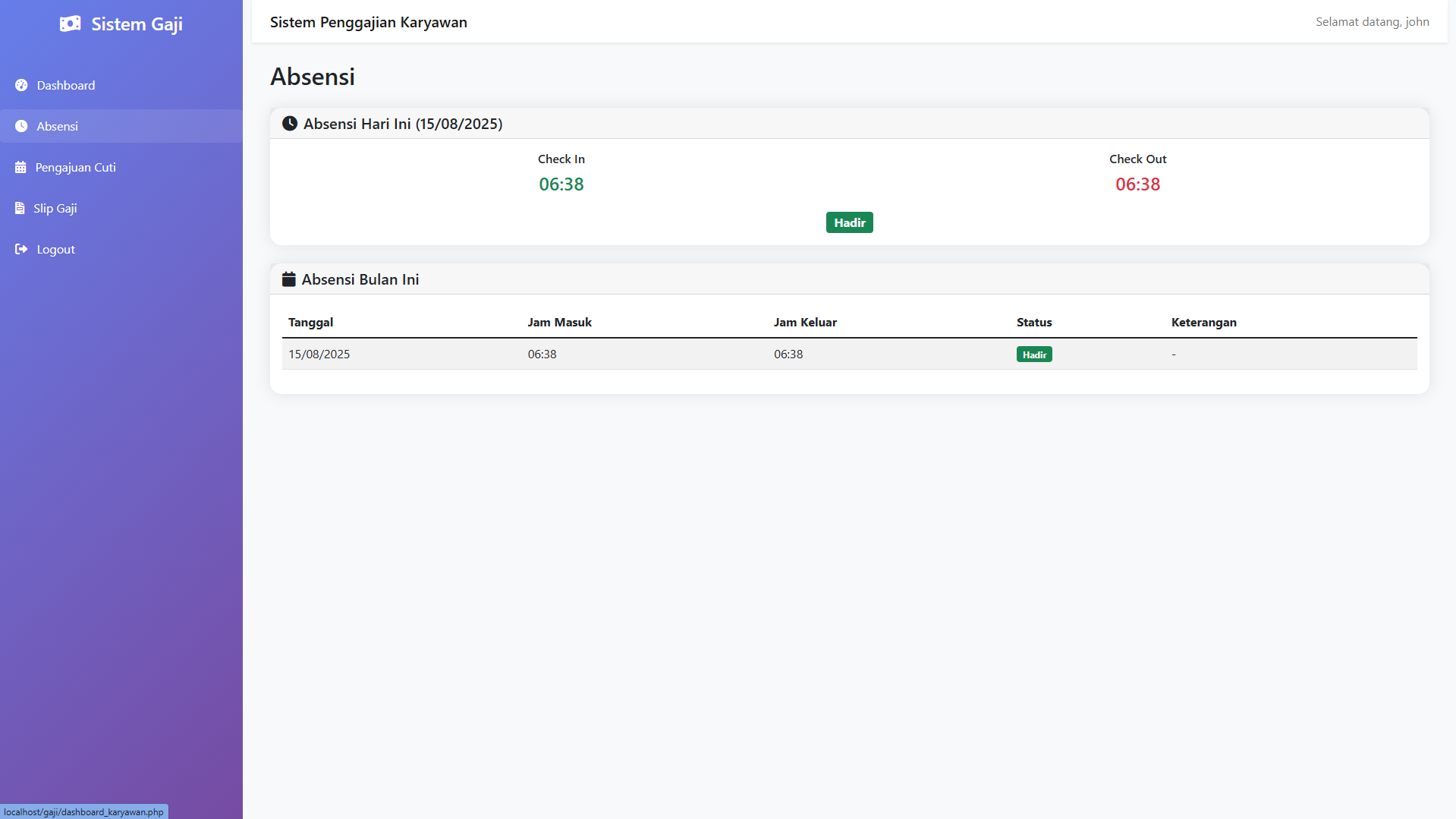The image size is (1456, 819).
Task: Click the Pengajuan Cuti calendar icon
Action: point(20,167)
